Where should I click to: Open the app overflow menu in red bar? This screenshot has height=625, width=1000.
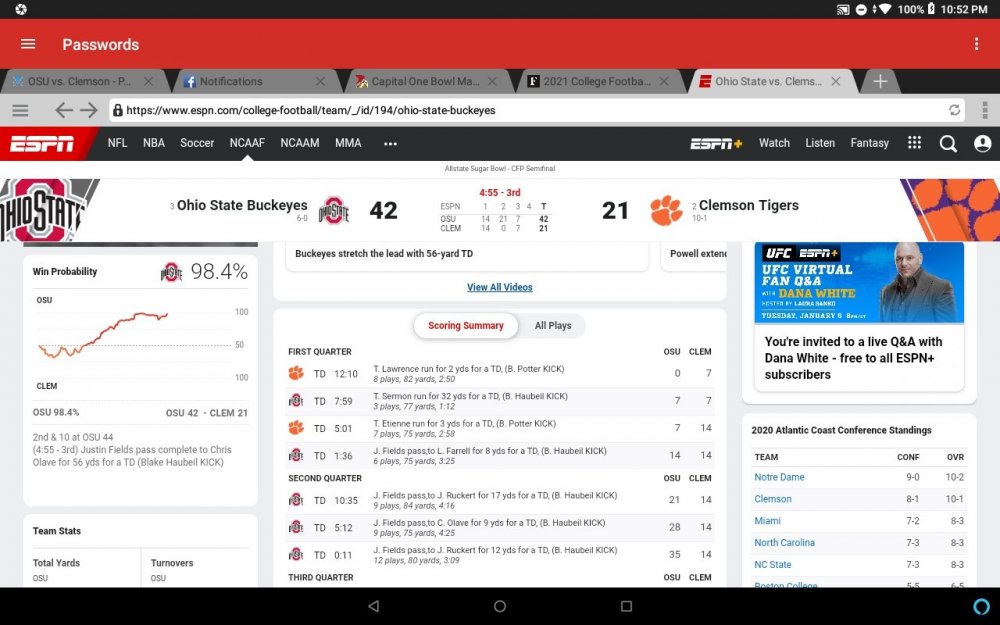pos(976,44)
